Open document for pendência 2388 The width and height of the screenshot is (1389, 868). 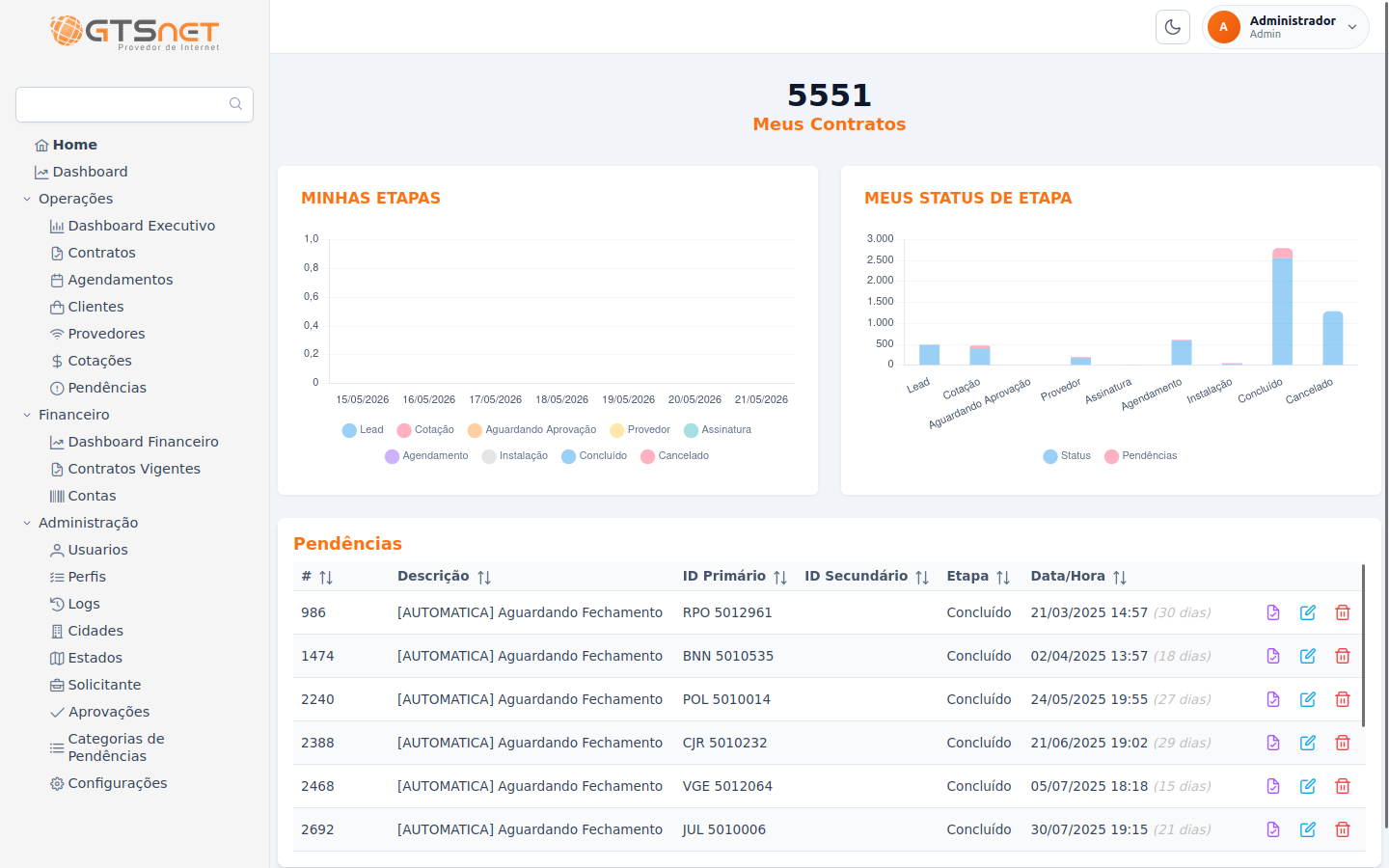[x=1273, y=743]
